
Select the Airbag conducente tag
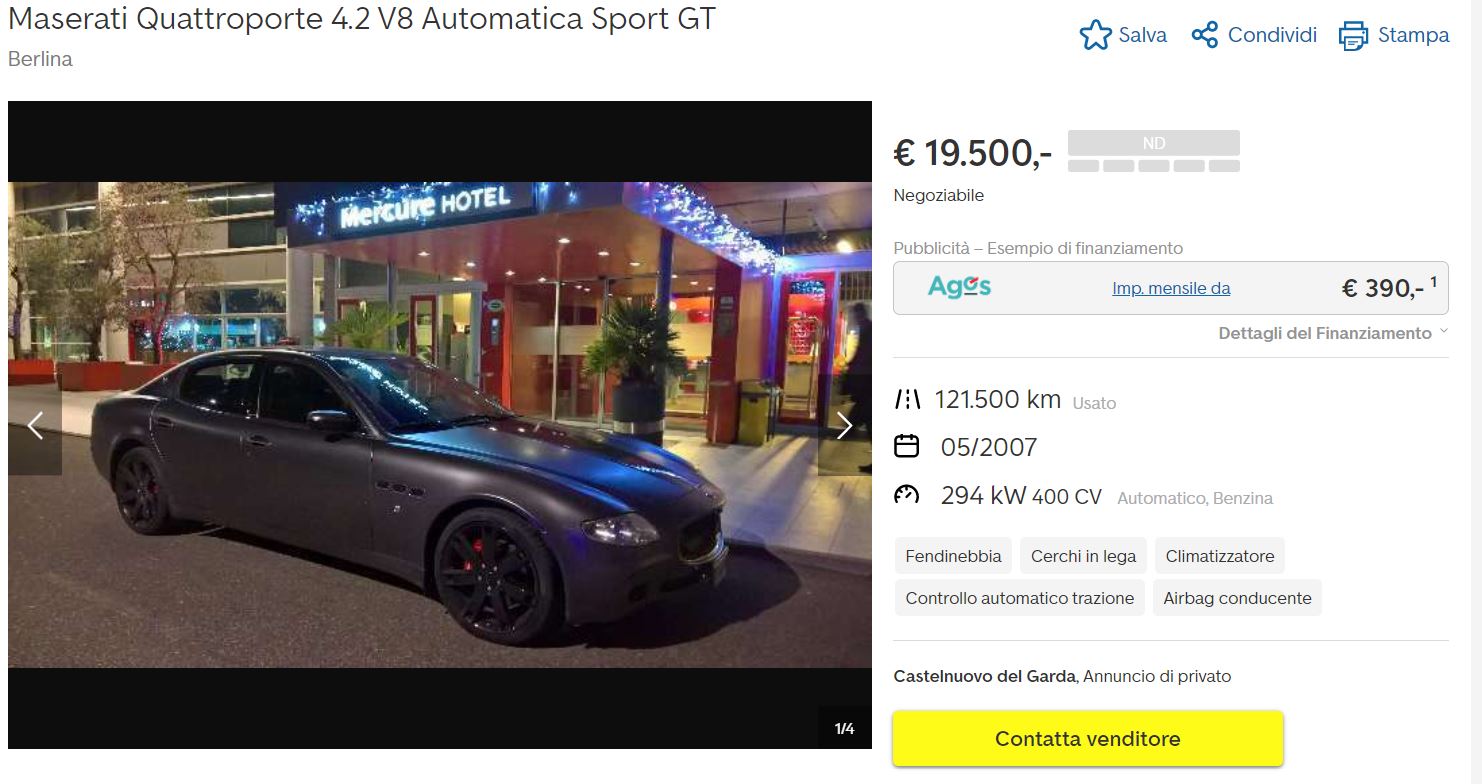(1237, 598)
